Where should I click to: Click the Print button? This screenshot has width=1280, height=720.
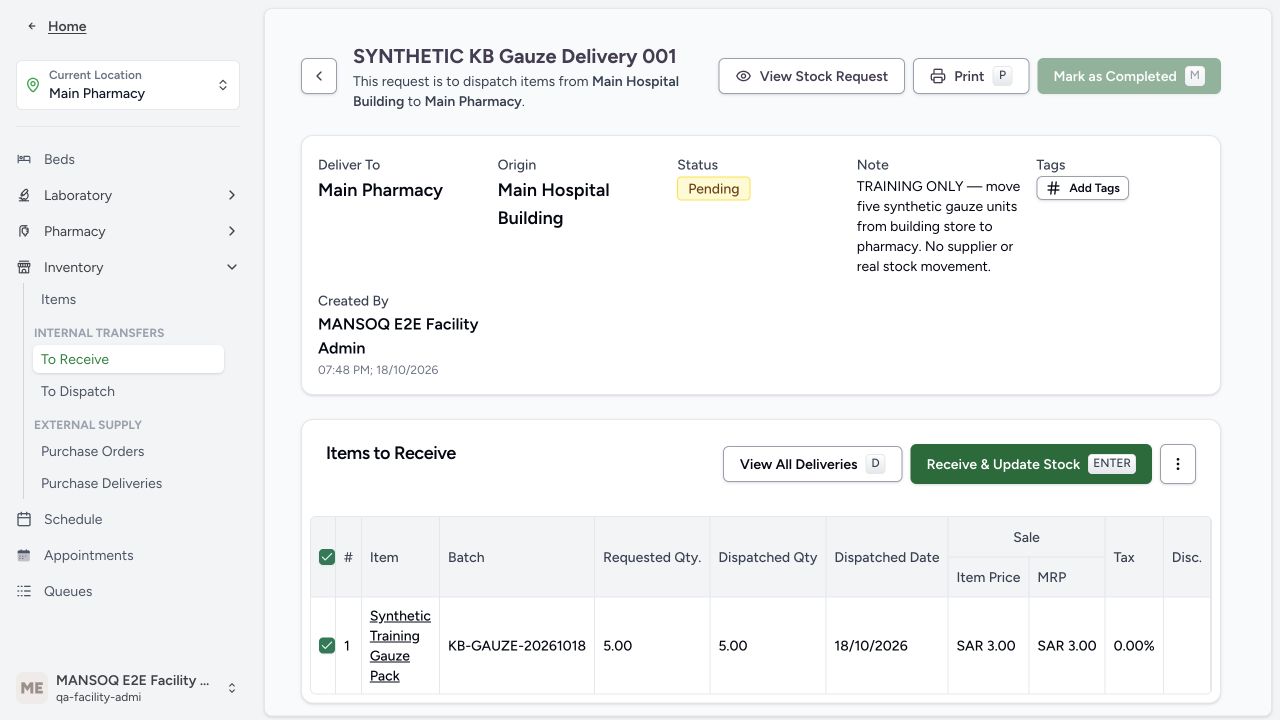tap(970, 76)
